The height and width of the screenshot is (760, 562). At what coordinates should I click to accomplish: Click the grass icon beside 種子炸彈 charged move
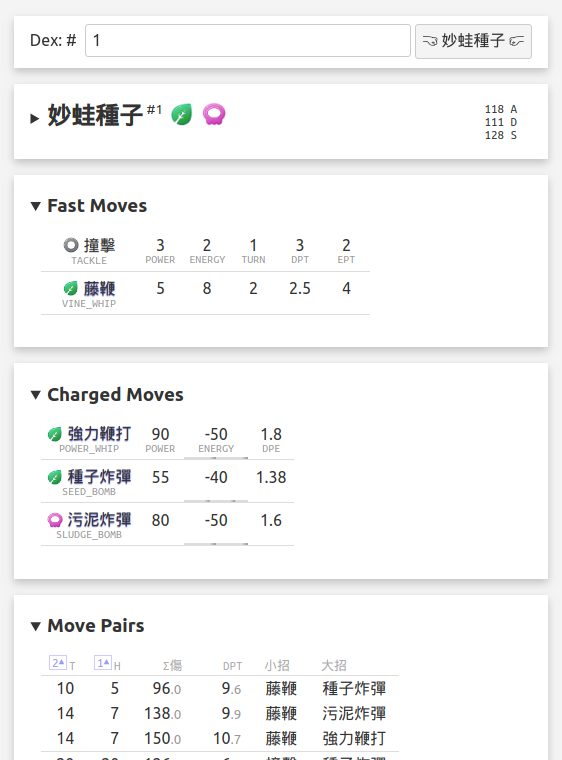pos(55,477)
